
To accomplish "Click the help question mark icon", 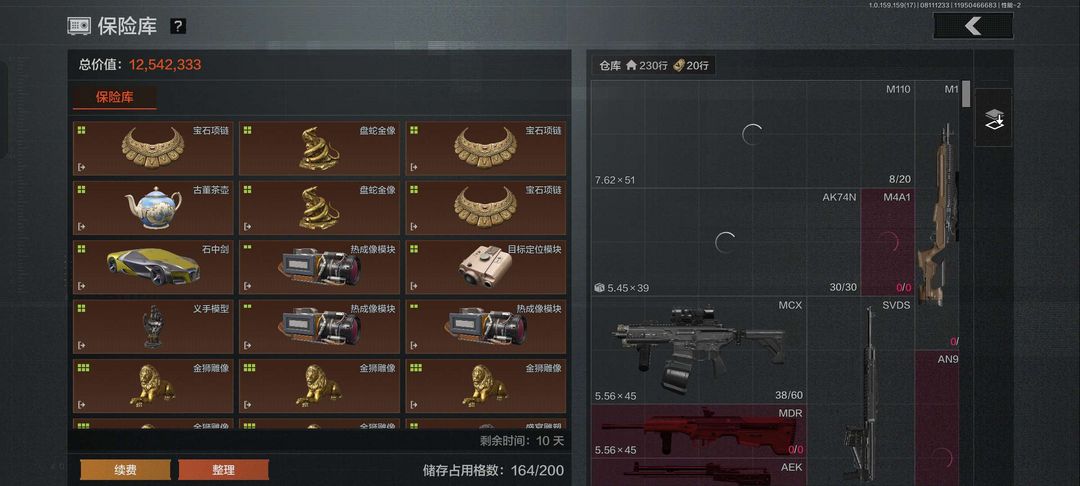I will coord(178,27).
